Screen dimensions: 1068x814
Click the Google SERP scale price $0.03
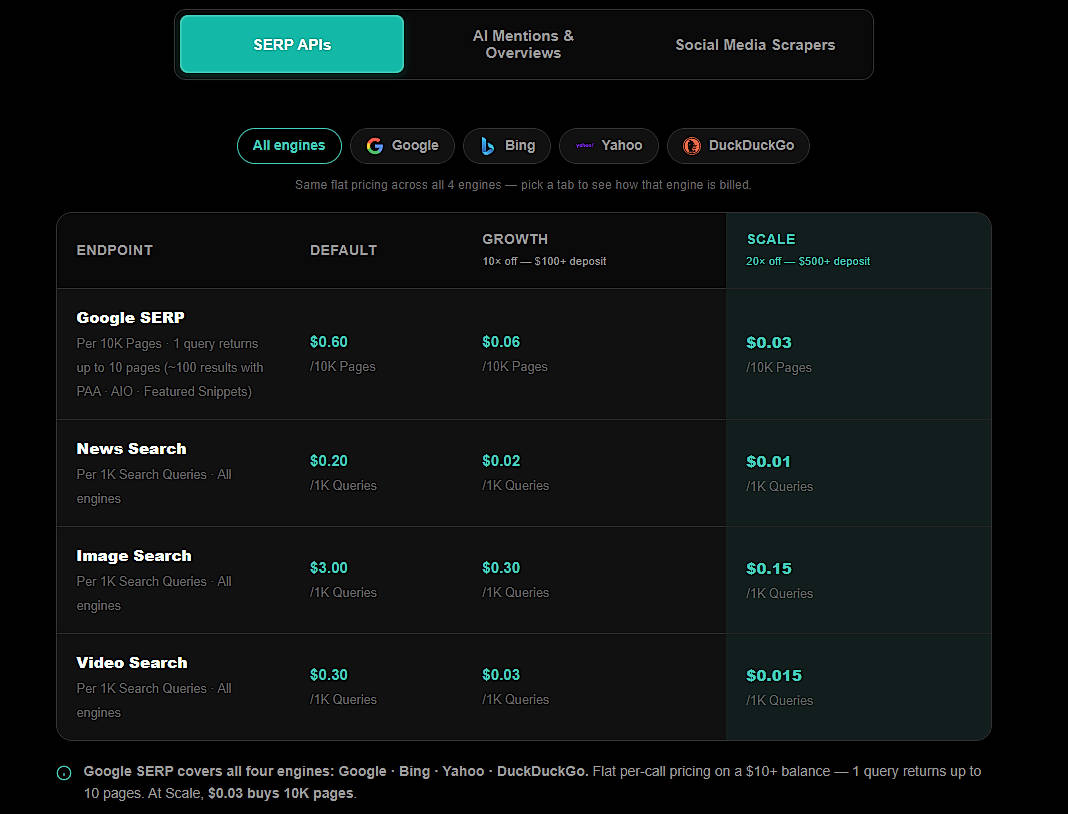[769, 343]
